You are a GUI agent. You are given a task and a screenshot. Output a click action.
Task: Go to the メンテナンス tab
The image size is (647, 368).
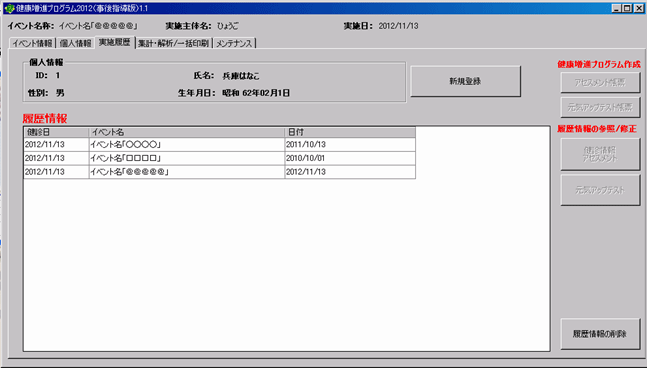click(x=234, y=43)
